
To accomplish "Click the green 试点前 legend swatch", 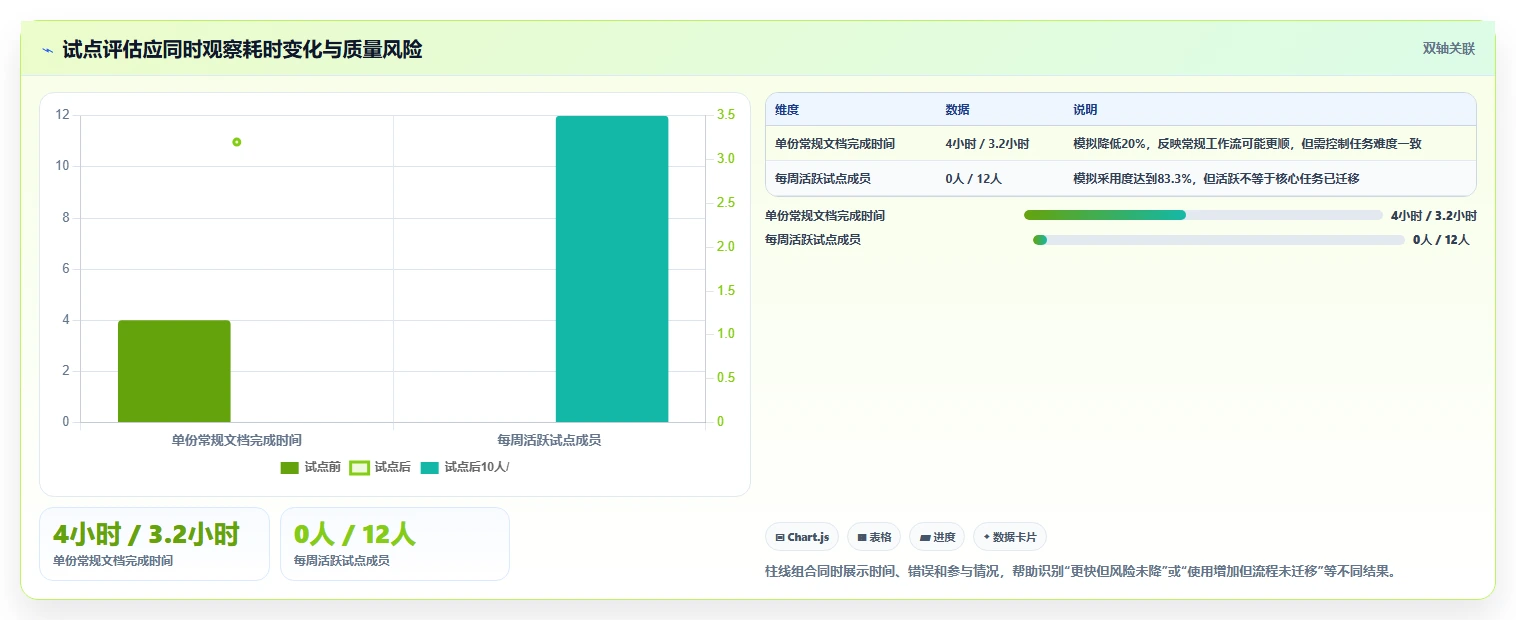I will pos(290,467).
